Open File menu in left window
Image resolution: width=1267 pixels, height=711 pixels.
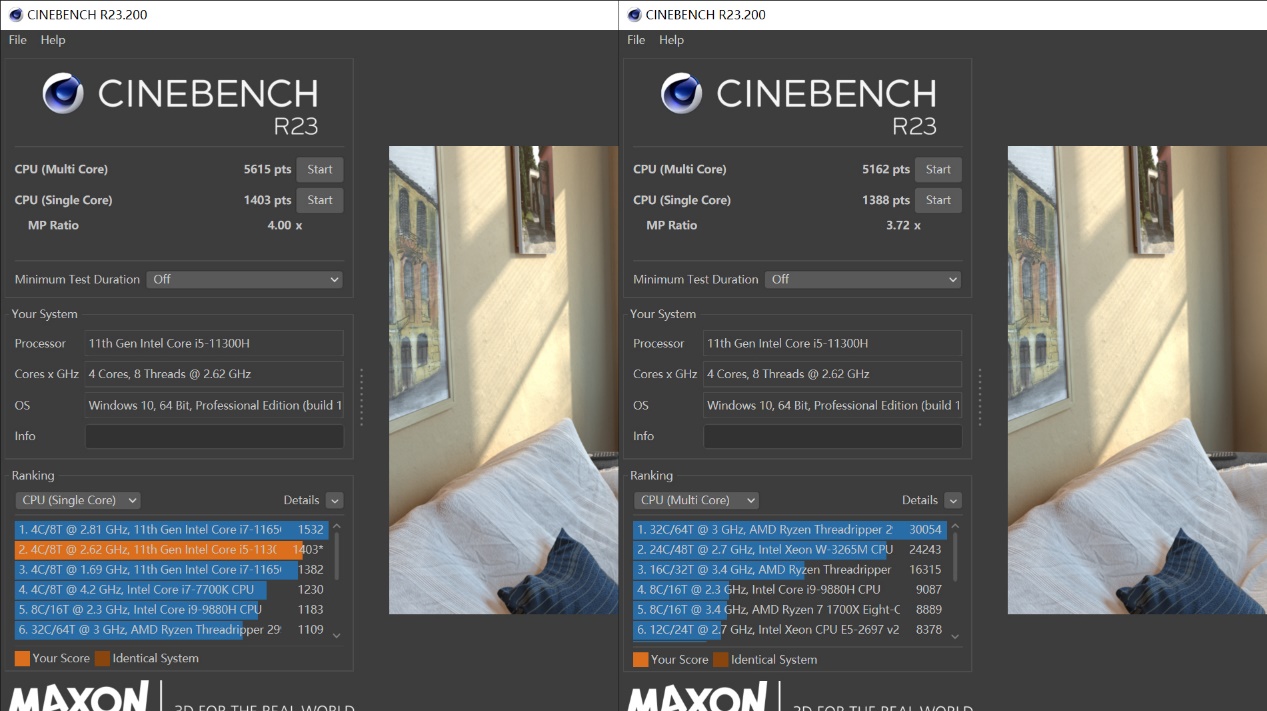pyautogui.click(x=18, y=40)
